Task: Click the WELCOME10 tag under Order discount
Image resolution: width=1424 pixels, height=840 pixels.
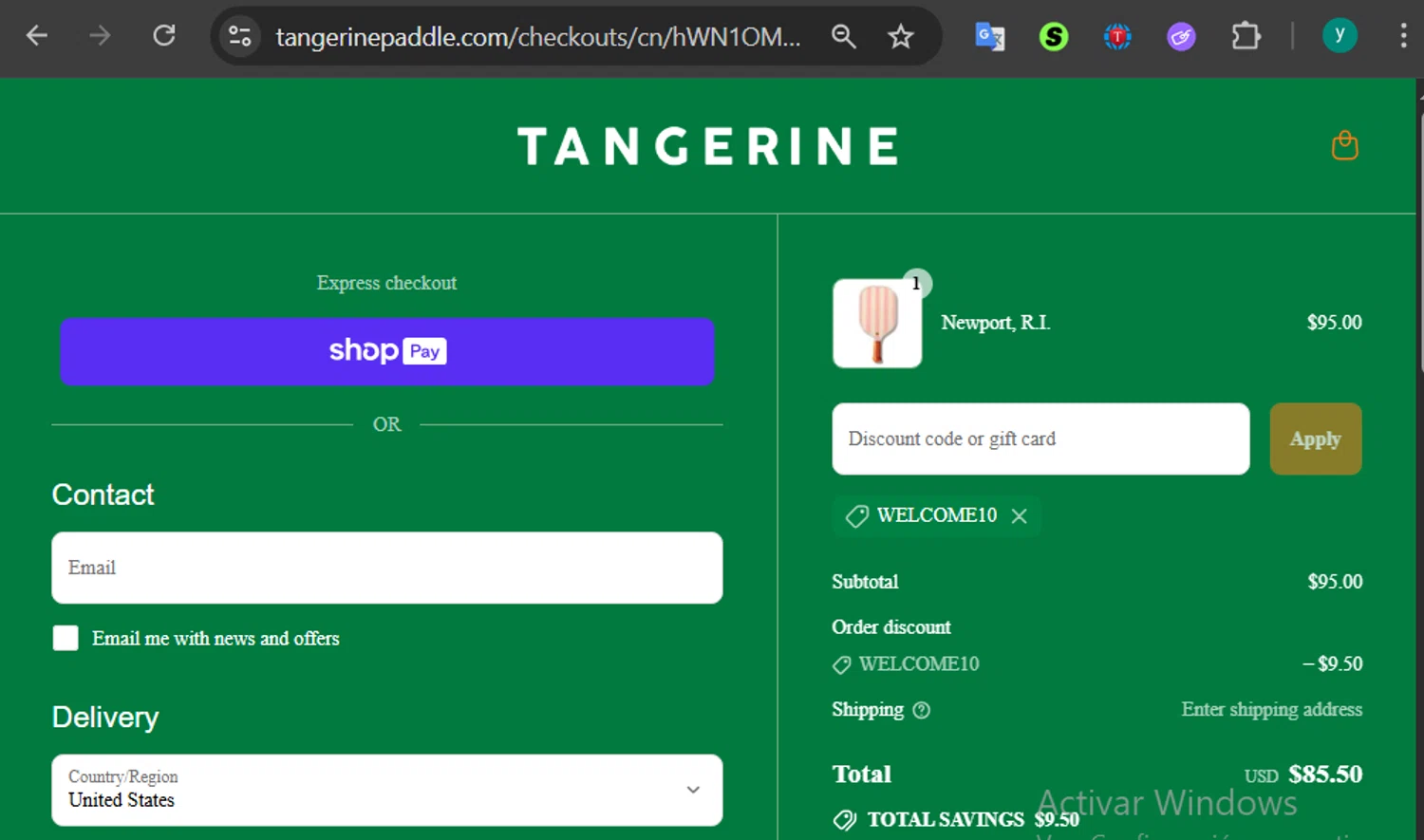Action: point(906,663)
